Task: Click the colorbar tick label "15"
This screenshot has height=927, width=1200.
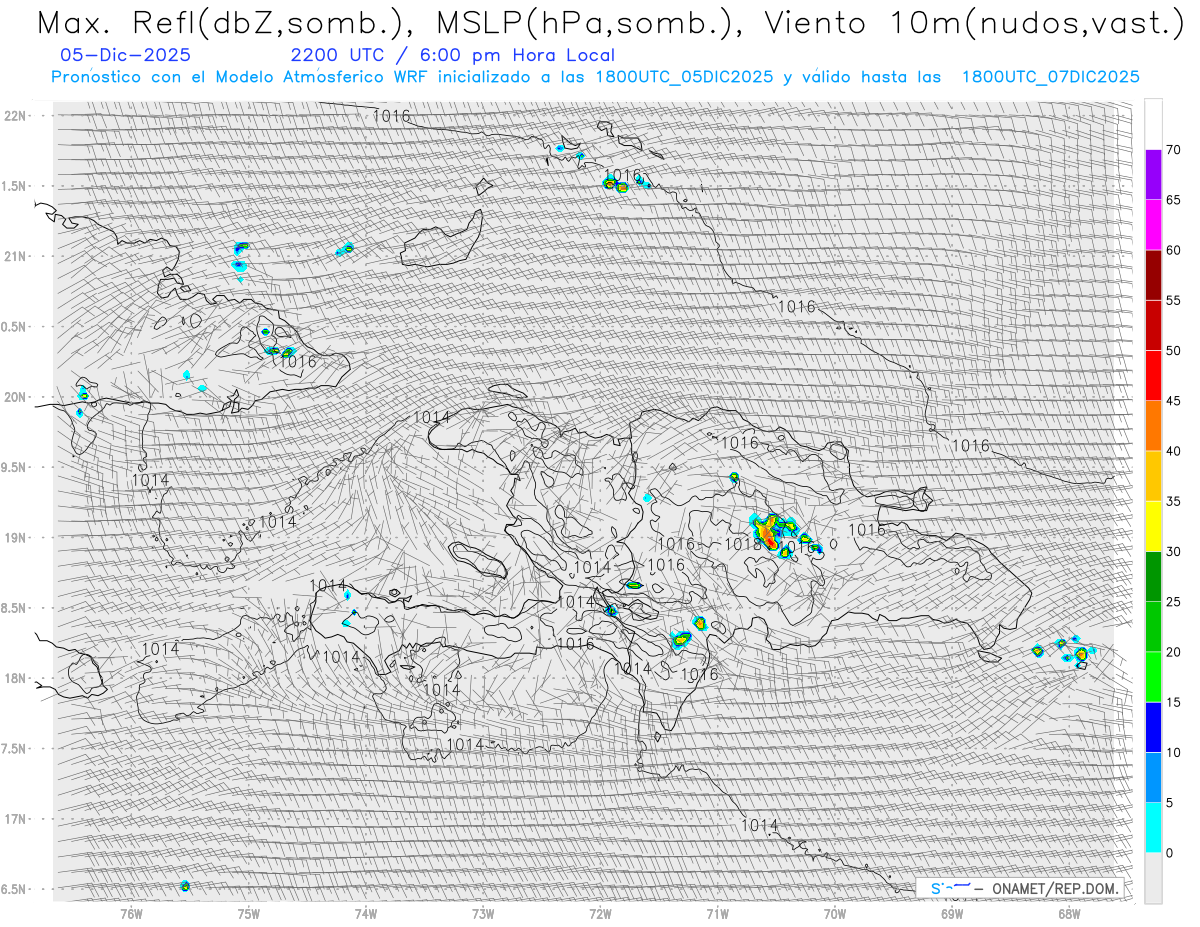Action: click(x=1173, y=702)
